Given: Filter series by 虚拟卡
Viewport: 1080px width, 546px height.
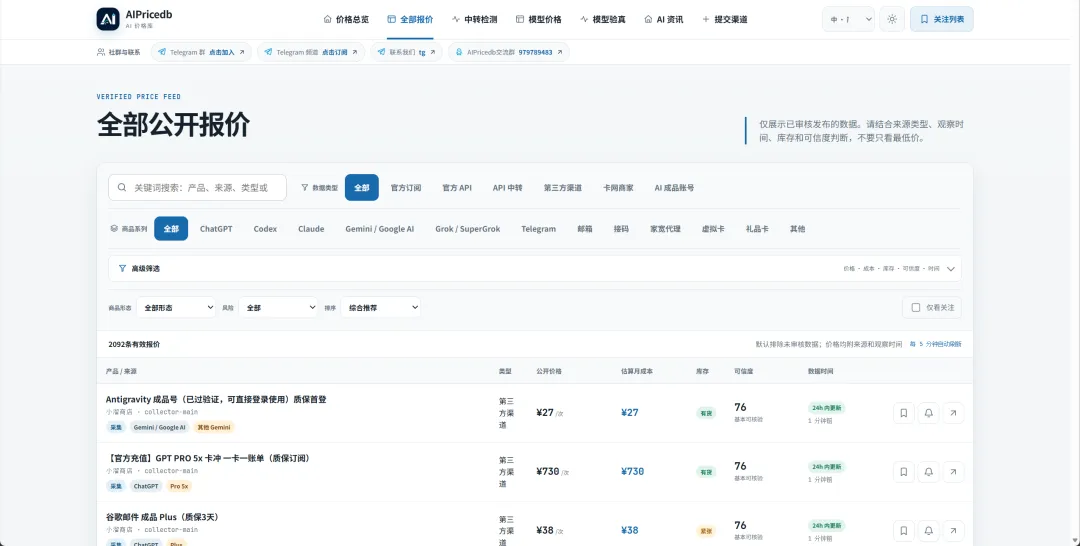Looking at the screenshot, I should coord(713,229).
